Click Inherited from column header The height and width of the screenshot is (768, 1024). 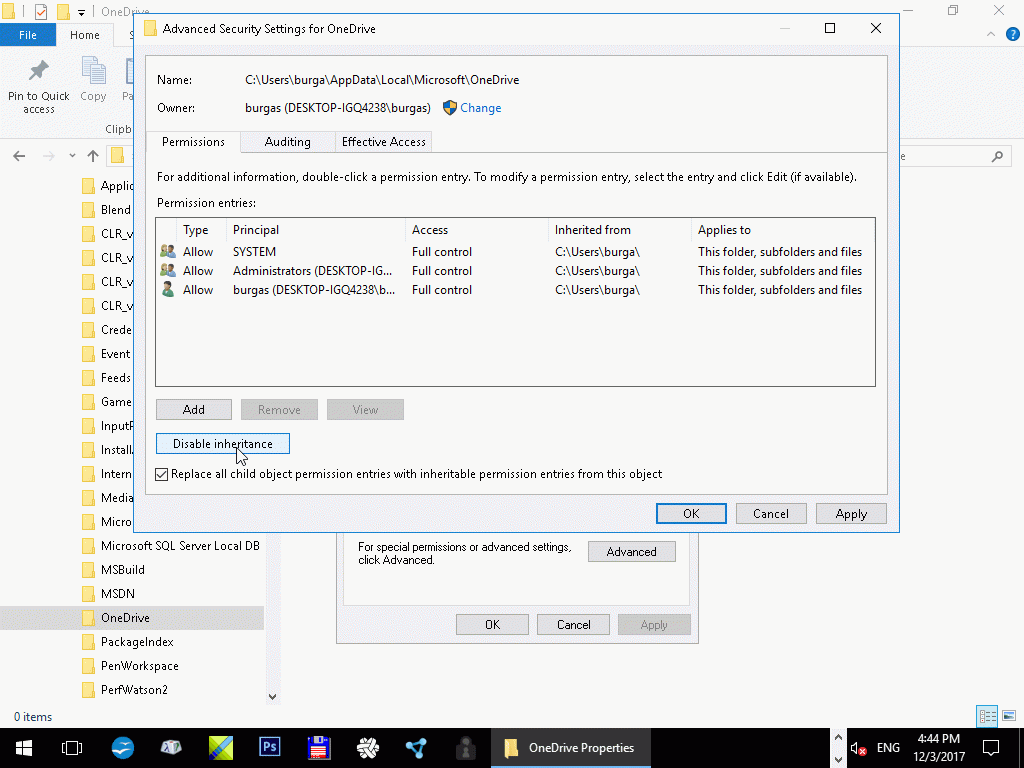pyautogui.click(x=620, y=230)
